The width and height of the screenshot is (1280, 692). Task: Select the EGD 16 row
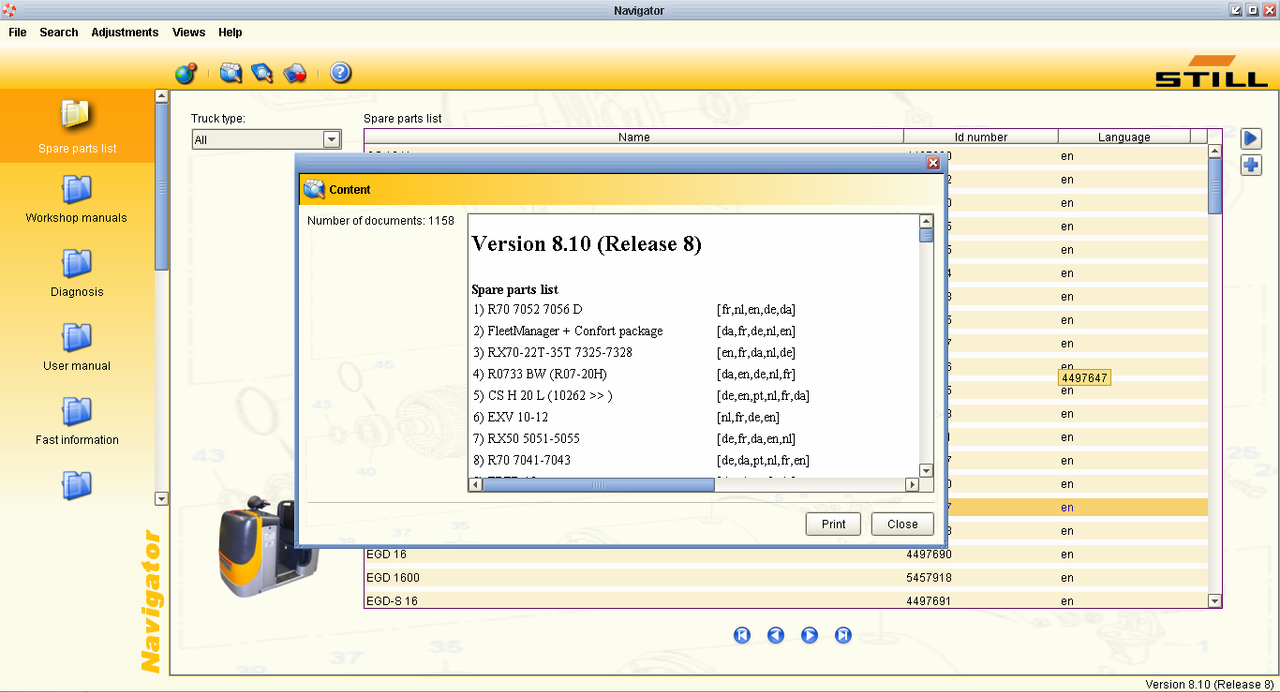(x=786, y=554)
